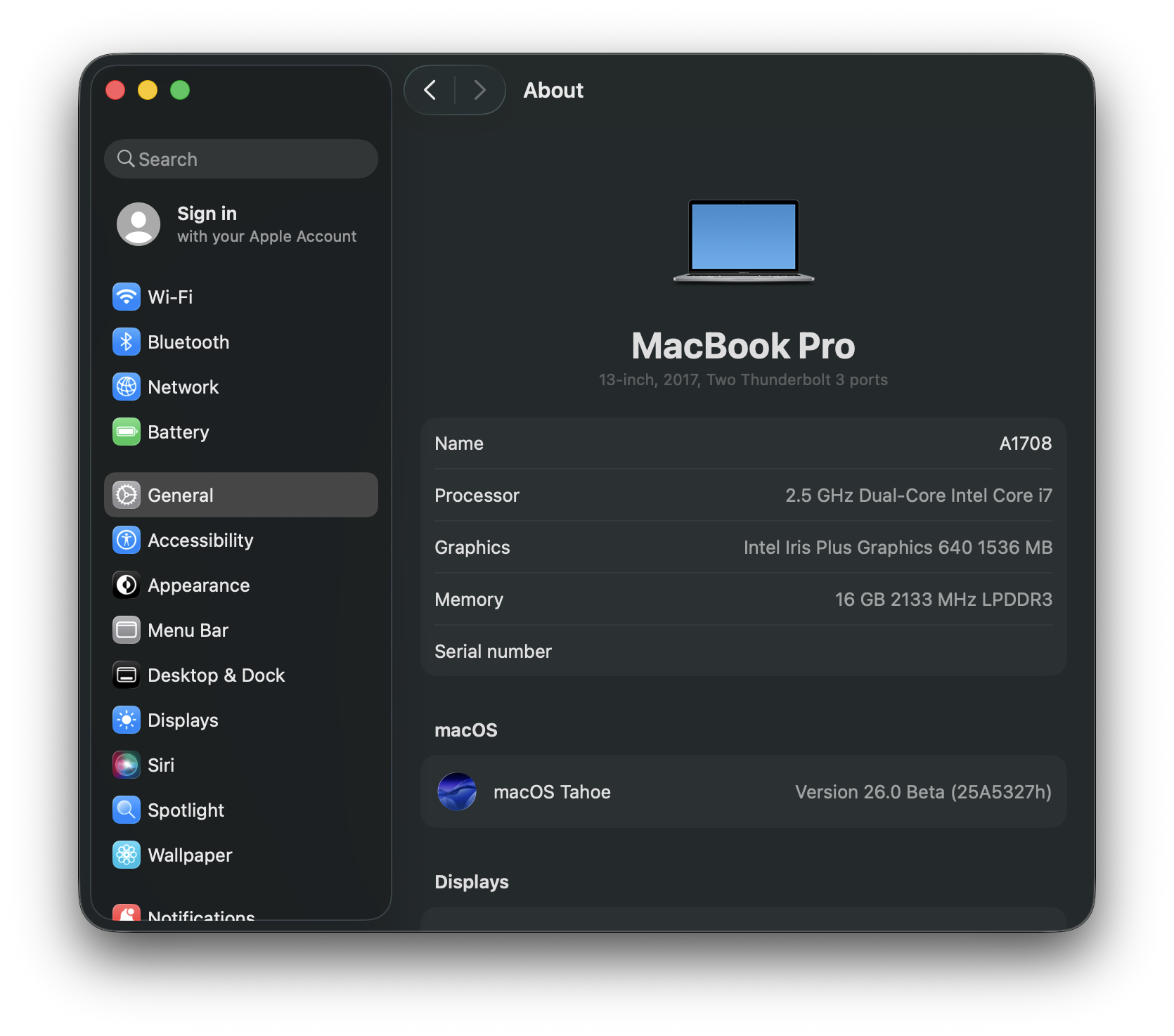Click the computer name A1708
Screen dimensions: 1174x1036
[x=1026, y=443]
